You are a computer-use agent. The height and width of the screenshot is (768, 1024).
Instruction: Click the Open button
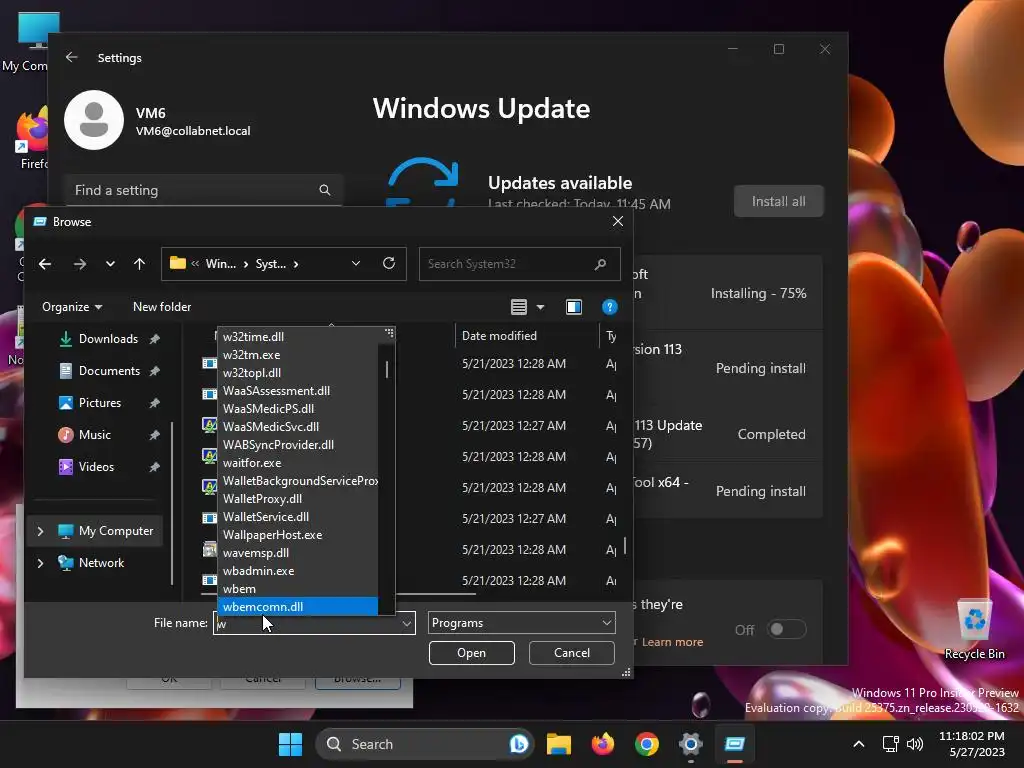(x=472, y=653)
